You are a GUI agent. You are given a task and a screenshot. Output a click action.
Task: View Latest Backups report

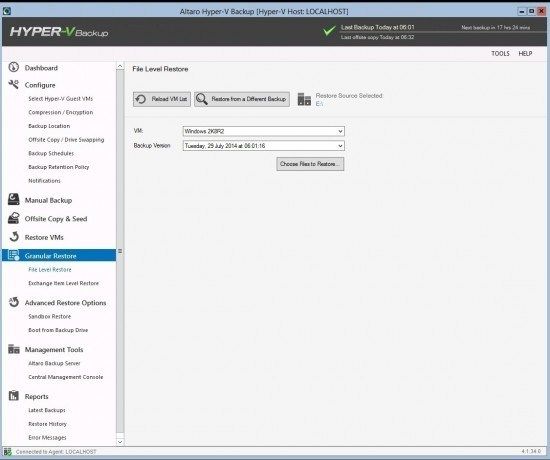coord(47,410)
